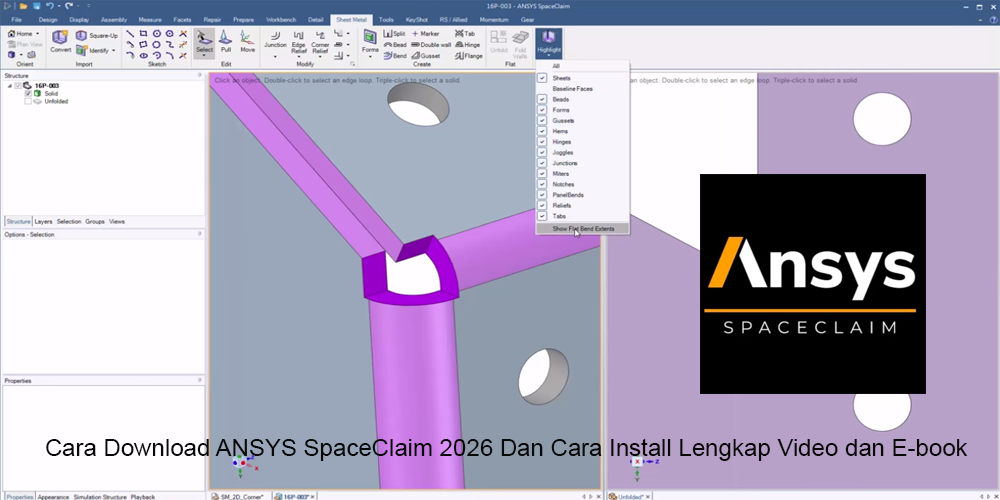Switch to the Appearance tab at bottom

(x=53, y=496)
